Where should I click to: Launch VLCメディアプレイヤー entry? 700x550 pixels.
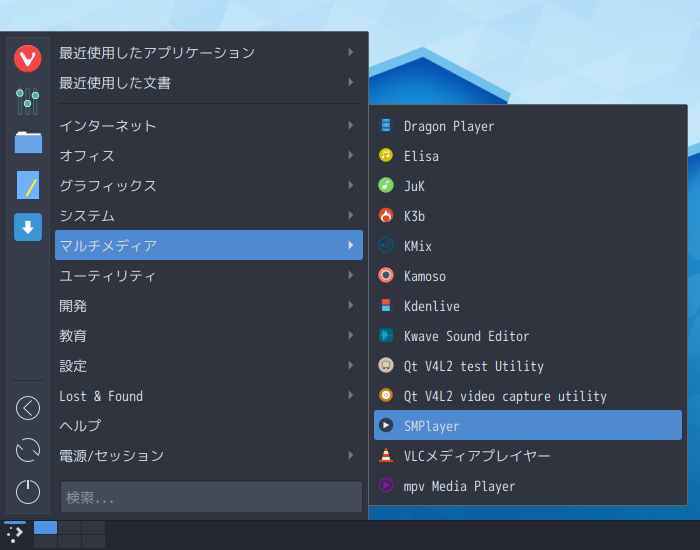click(x=528, y=455)
